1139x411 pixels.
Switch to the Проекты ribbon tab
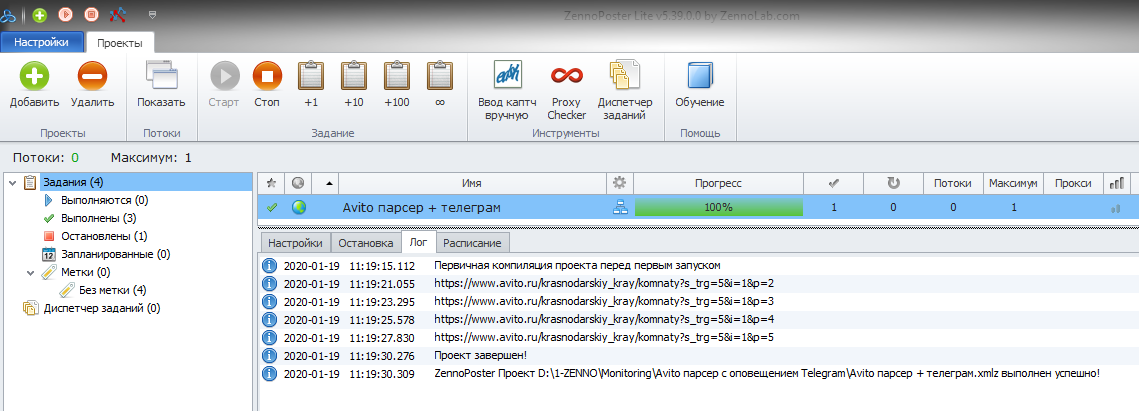(x=120, y=43)
